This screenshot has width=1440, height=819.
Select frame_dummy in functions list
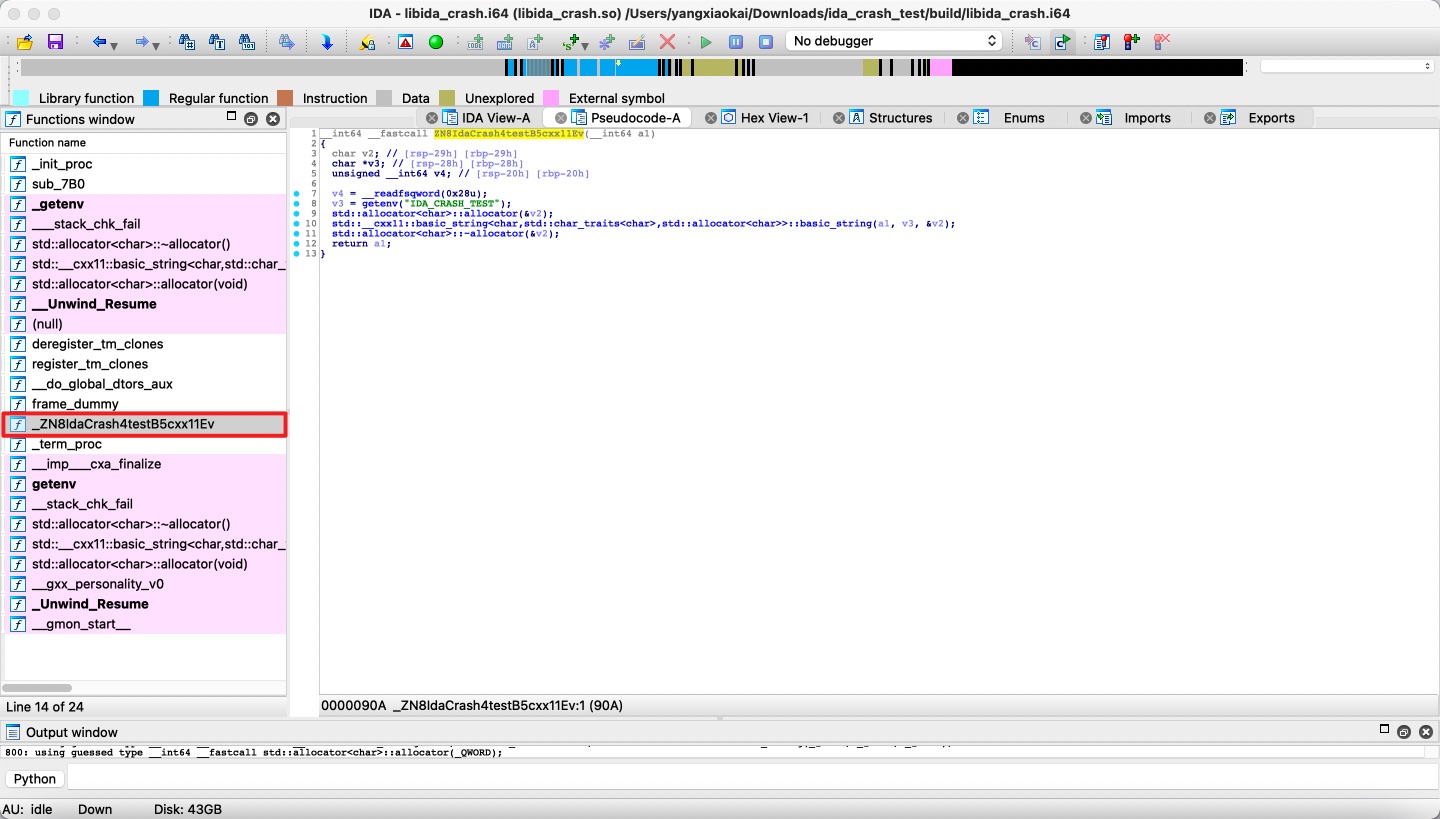tap(145, 404)
